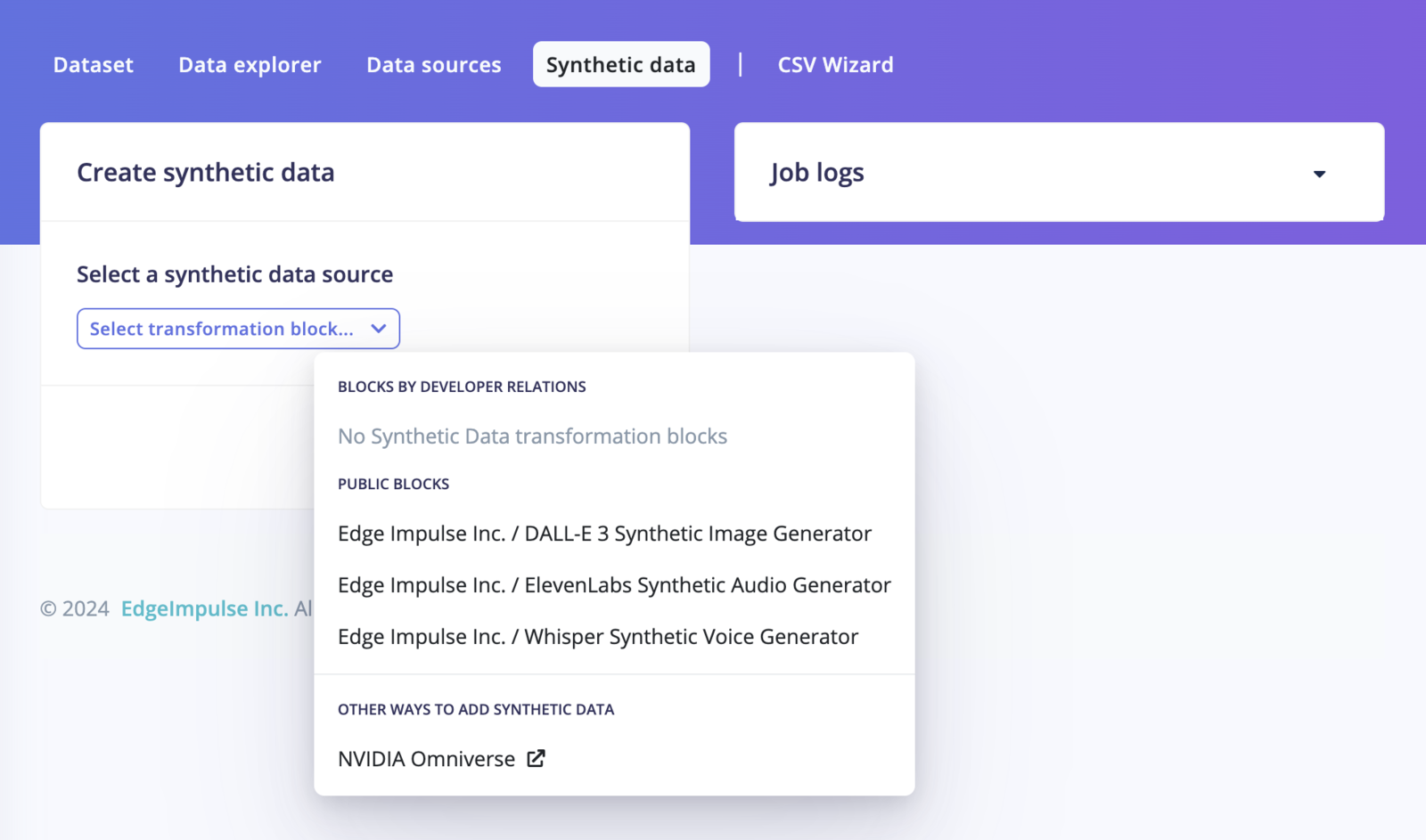
Task: Expand the Job logs dropdown arrow
Action: 1319,174
